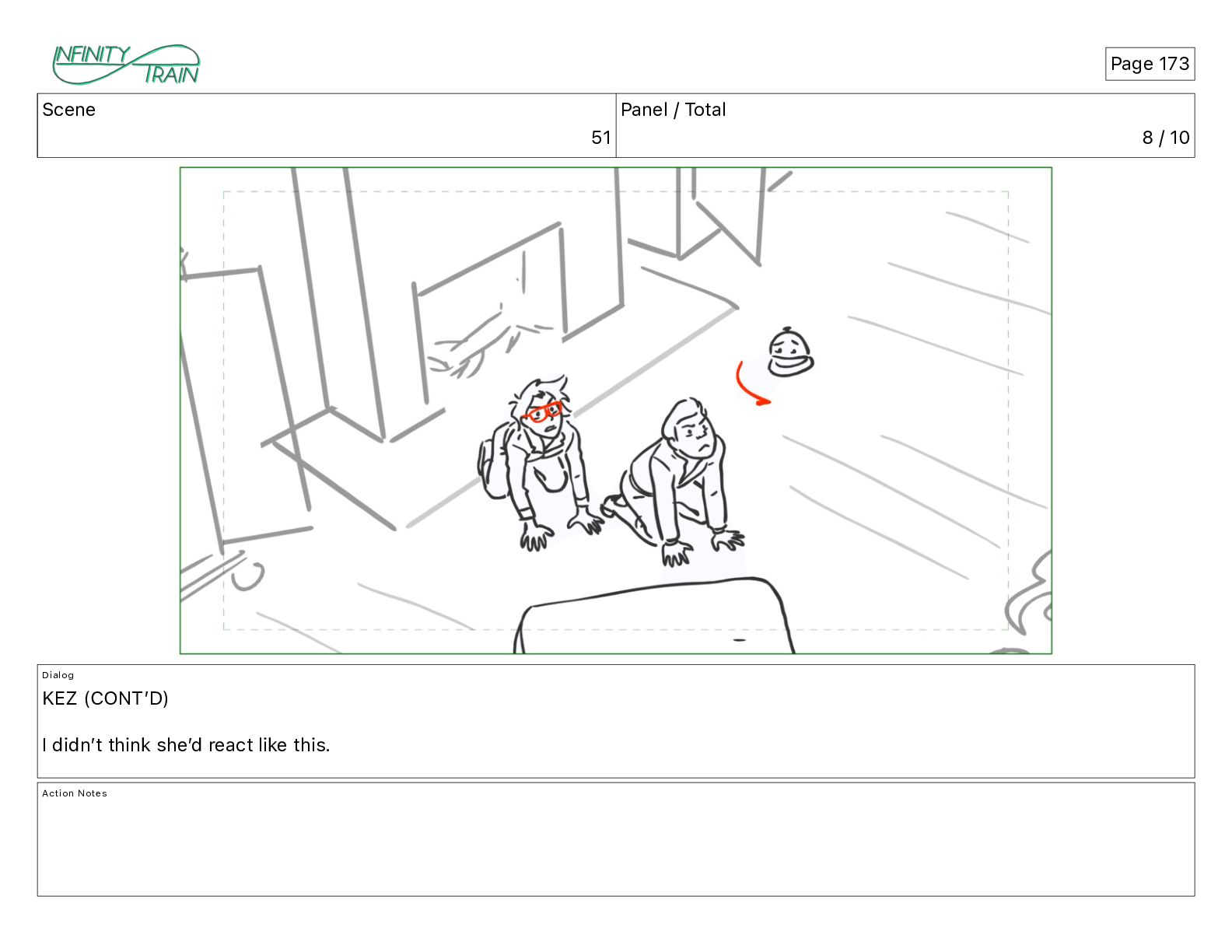
Task: Click the storyboard panel drawing
Action: coord(616,411)
